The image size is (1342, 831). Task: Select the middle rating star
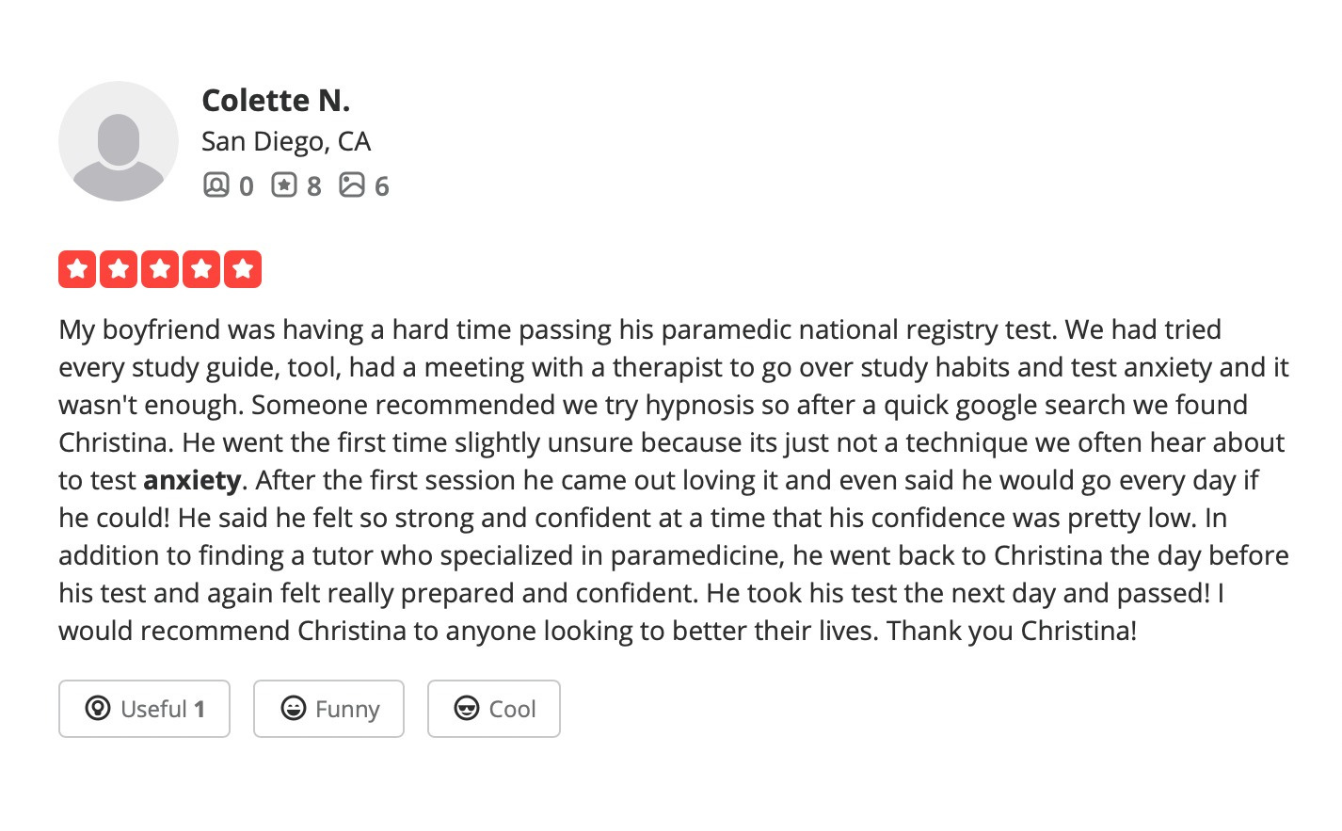pos(159,268)
